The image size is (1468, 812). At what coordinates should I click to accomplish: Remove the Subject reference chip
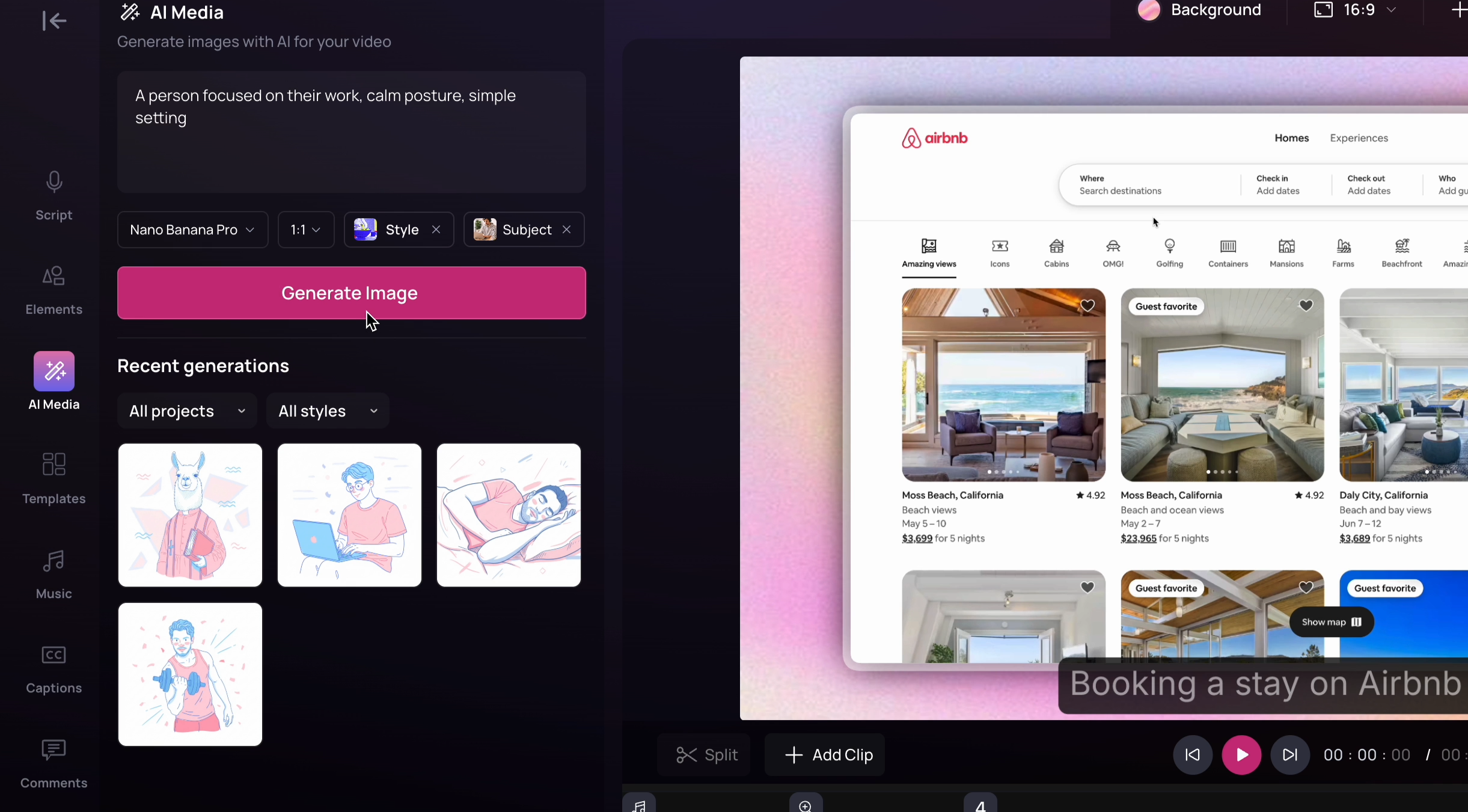point(567,230)
